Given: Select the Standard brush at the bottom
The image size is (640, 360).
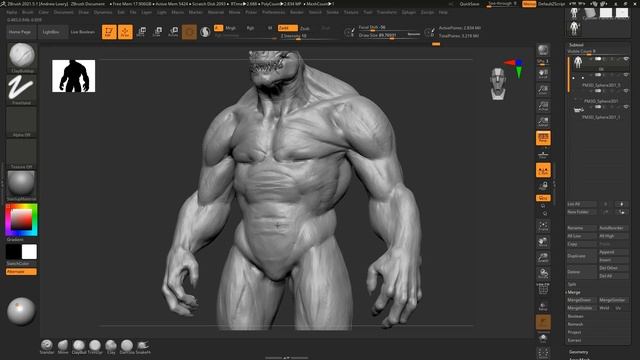Looking at the screenshot, I should (x=47, y=346).
